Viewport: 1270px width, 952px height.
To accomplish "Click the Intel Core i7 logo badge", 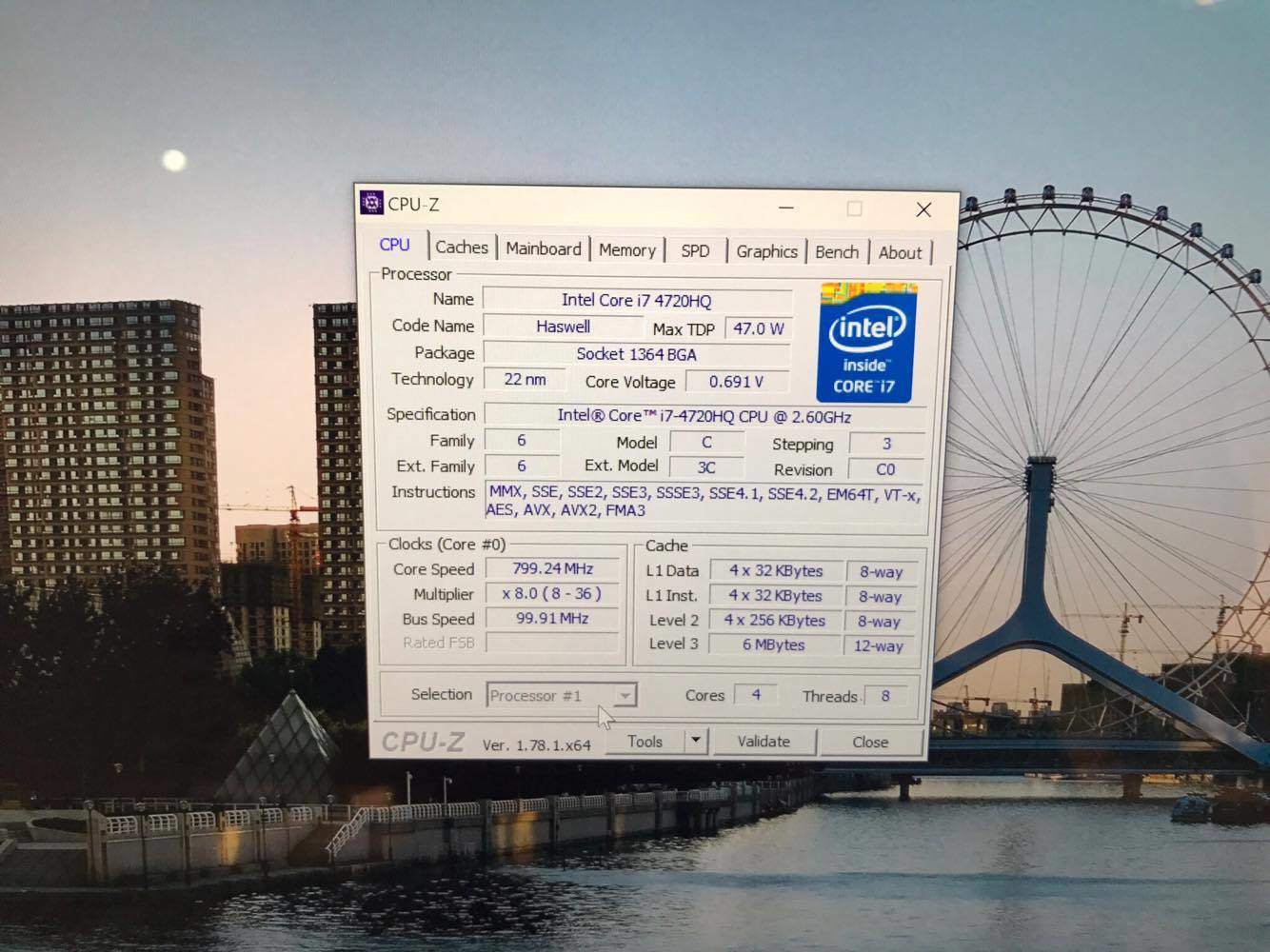I will 865,343.
